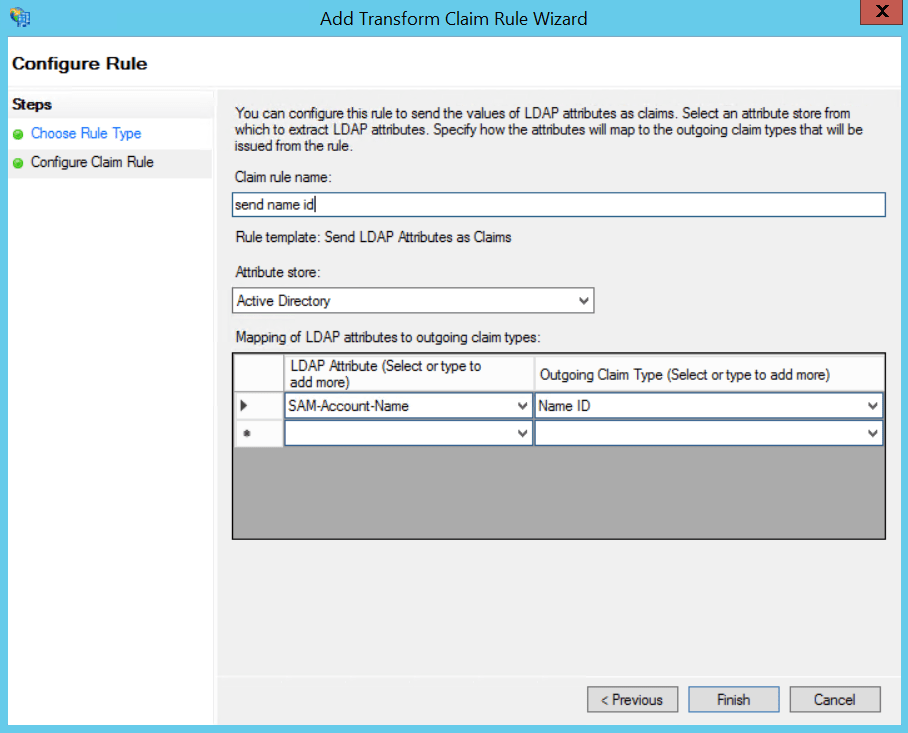The width and height of the screenshot is (908, 733).
Task: Cancel the Add Transform Claim Rule Wizard
Action: coord(835,699)
